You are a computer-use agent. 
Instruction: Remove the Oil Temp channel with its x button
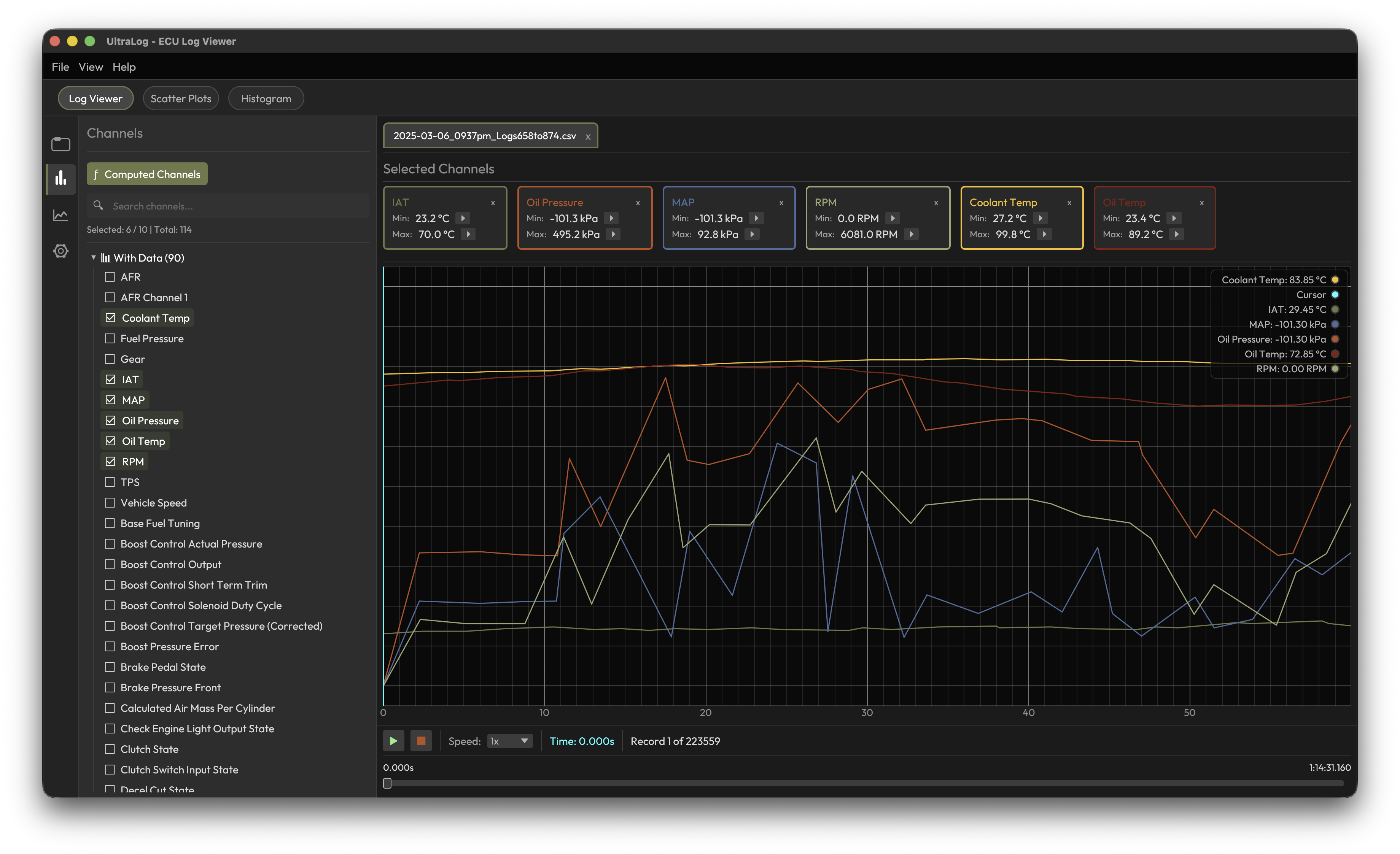1202,203
